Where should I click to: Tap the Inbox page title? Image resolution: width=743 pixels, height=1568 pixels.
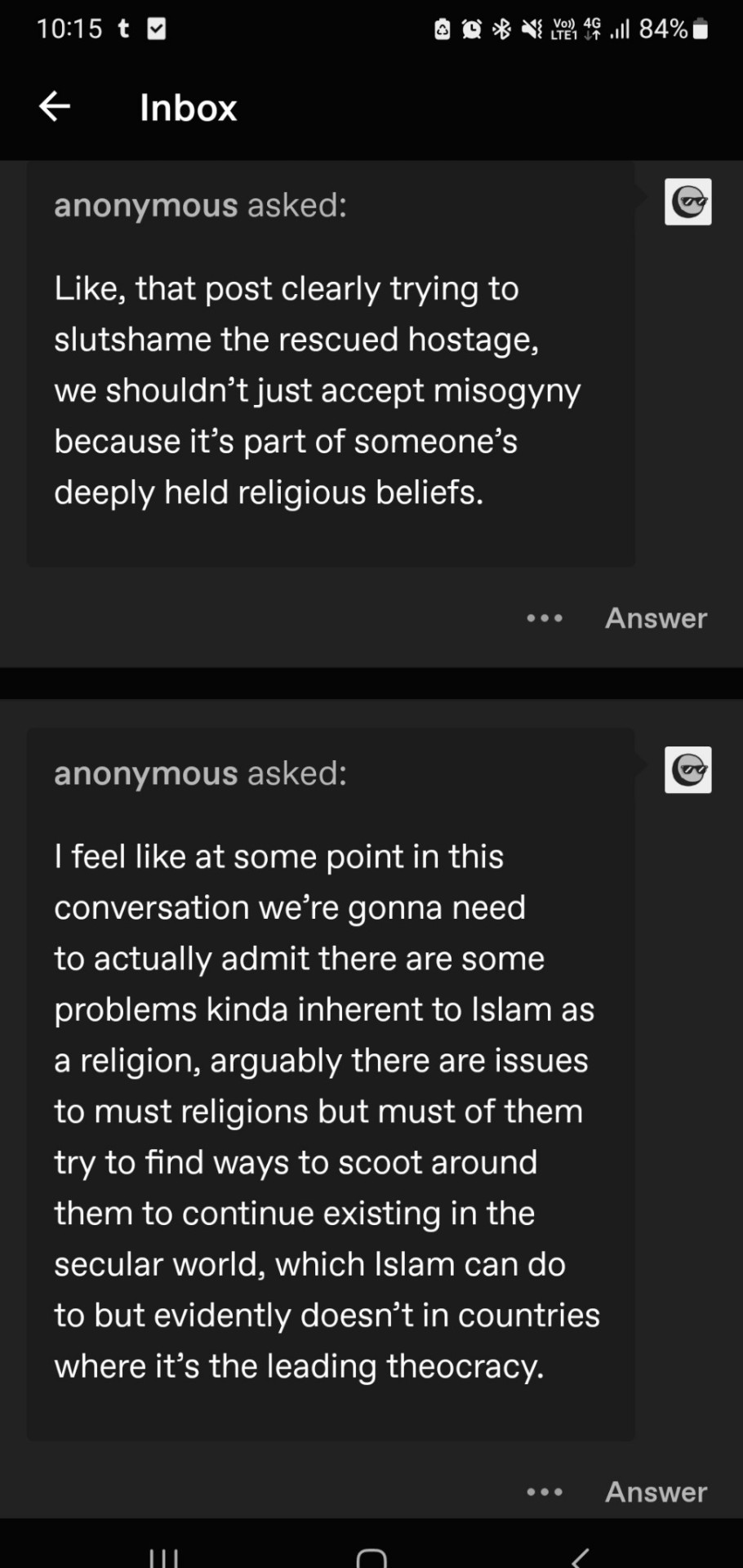(188, 108)
